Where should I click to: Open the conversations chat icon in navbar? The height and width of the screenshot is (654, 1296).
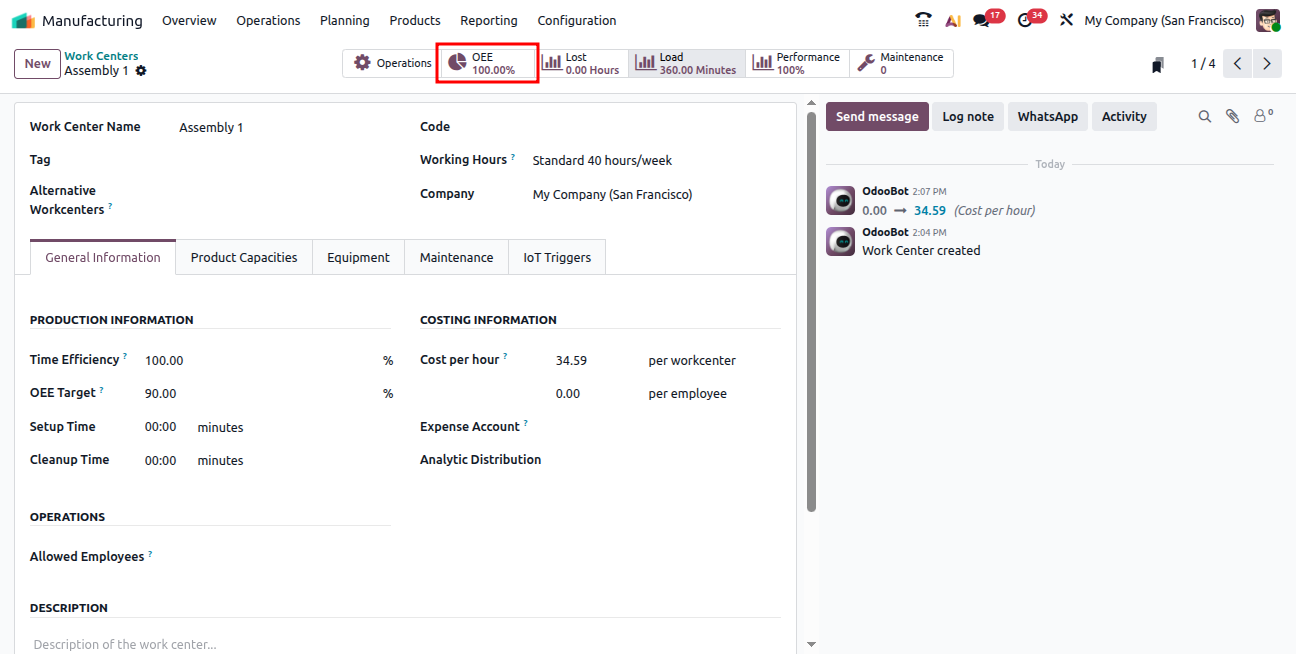pyautogui.click(x=982, y=20)
